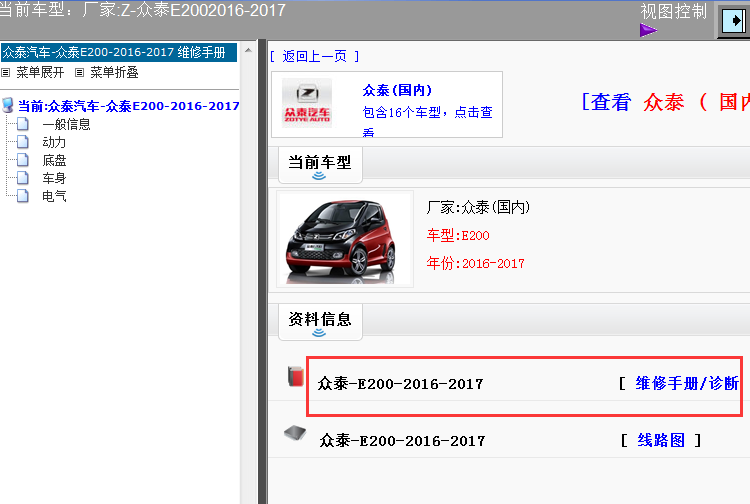
Task: Click the 厂家:众泰(国内) text
Action: [x=478, y=208]
